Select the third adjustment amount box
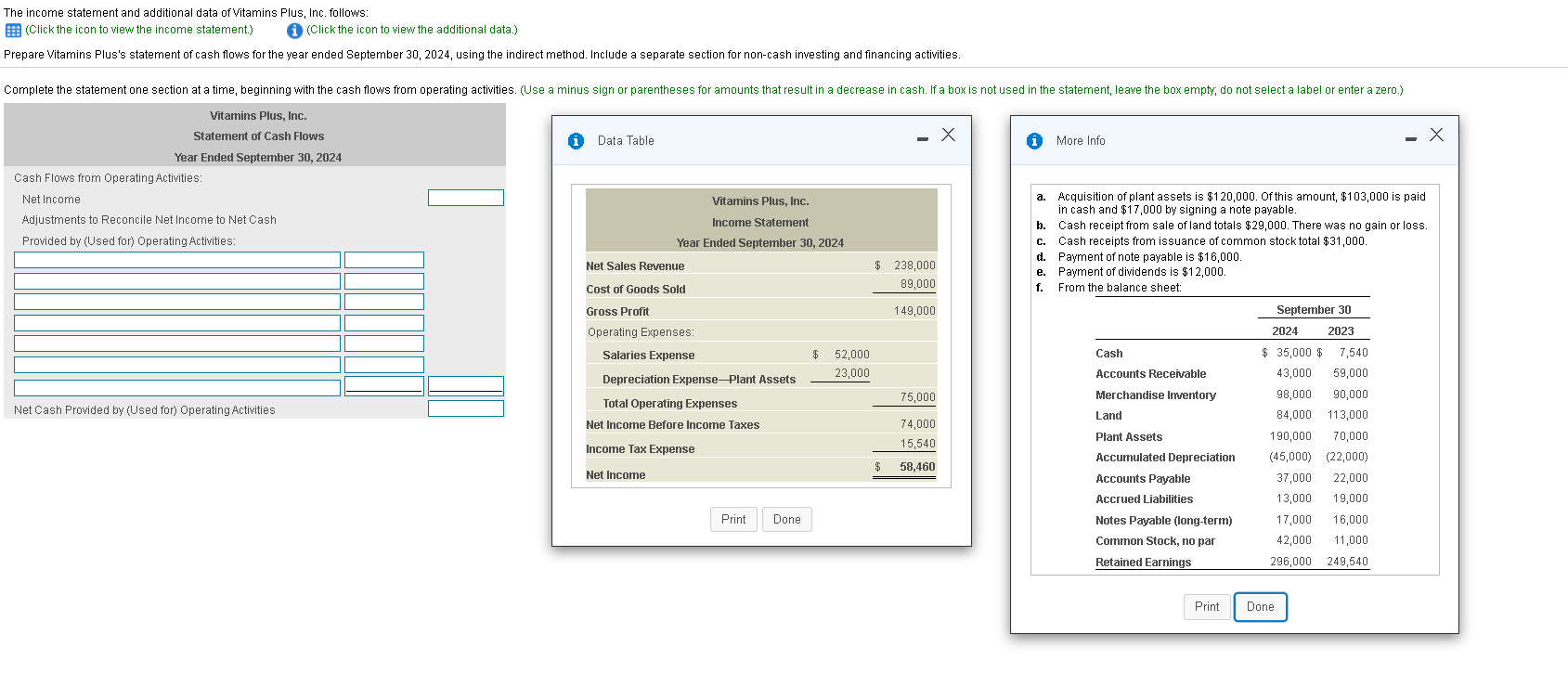Viewport: 1568px width, 686px height. pyautogui.click(x=384, y=302)
